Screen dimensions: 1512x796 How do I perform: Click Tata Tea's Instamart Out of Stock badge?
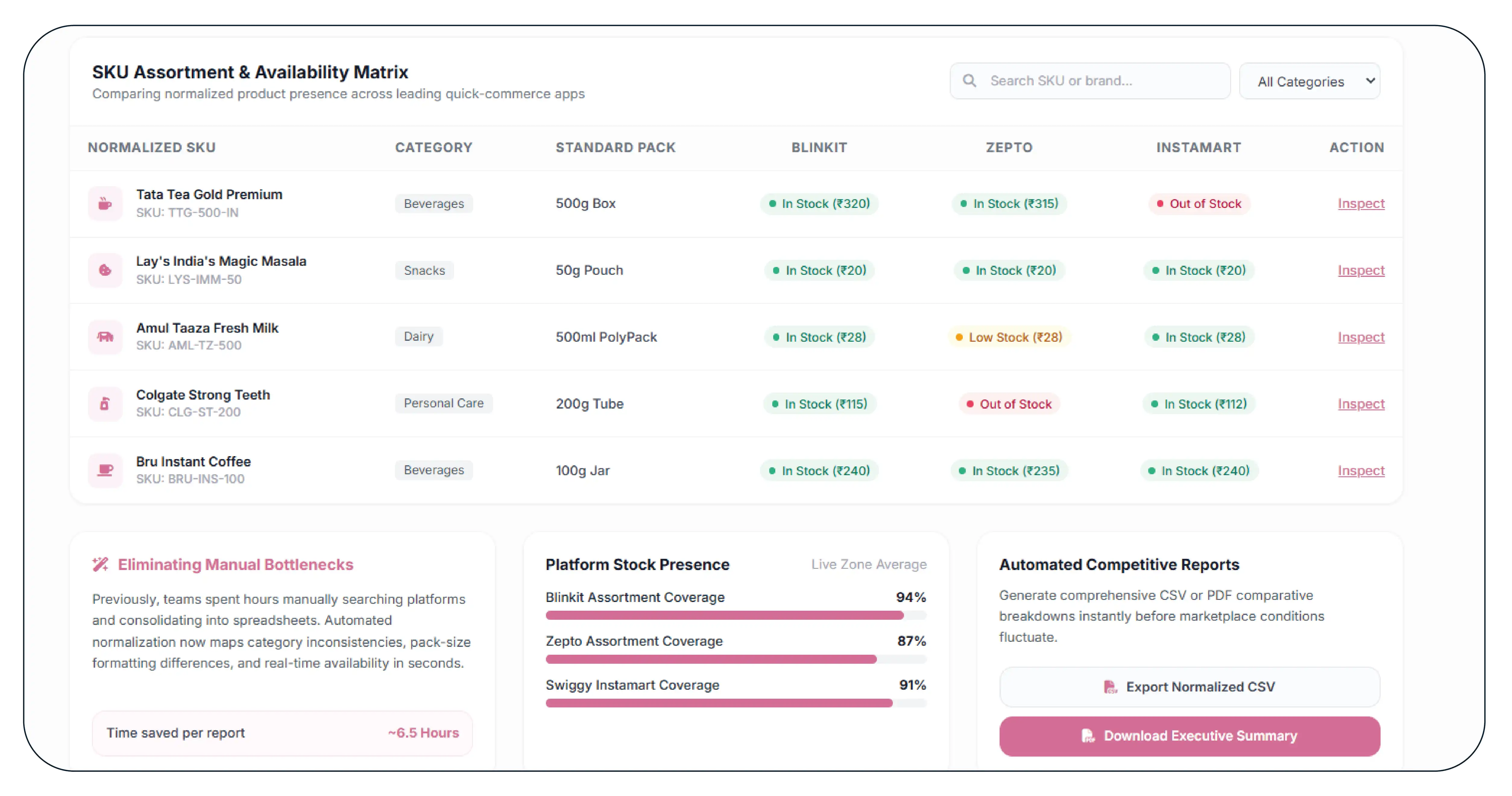(1199, 204)
